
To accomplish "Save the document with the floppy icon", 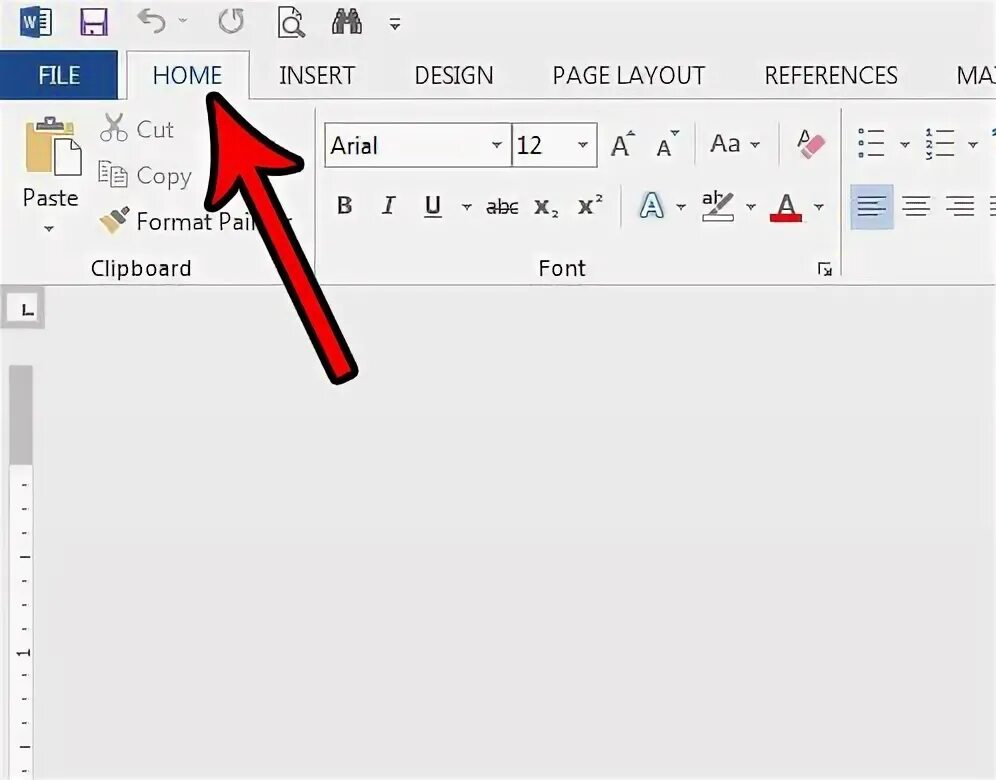I will (93, 23).
